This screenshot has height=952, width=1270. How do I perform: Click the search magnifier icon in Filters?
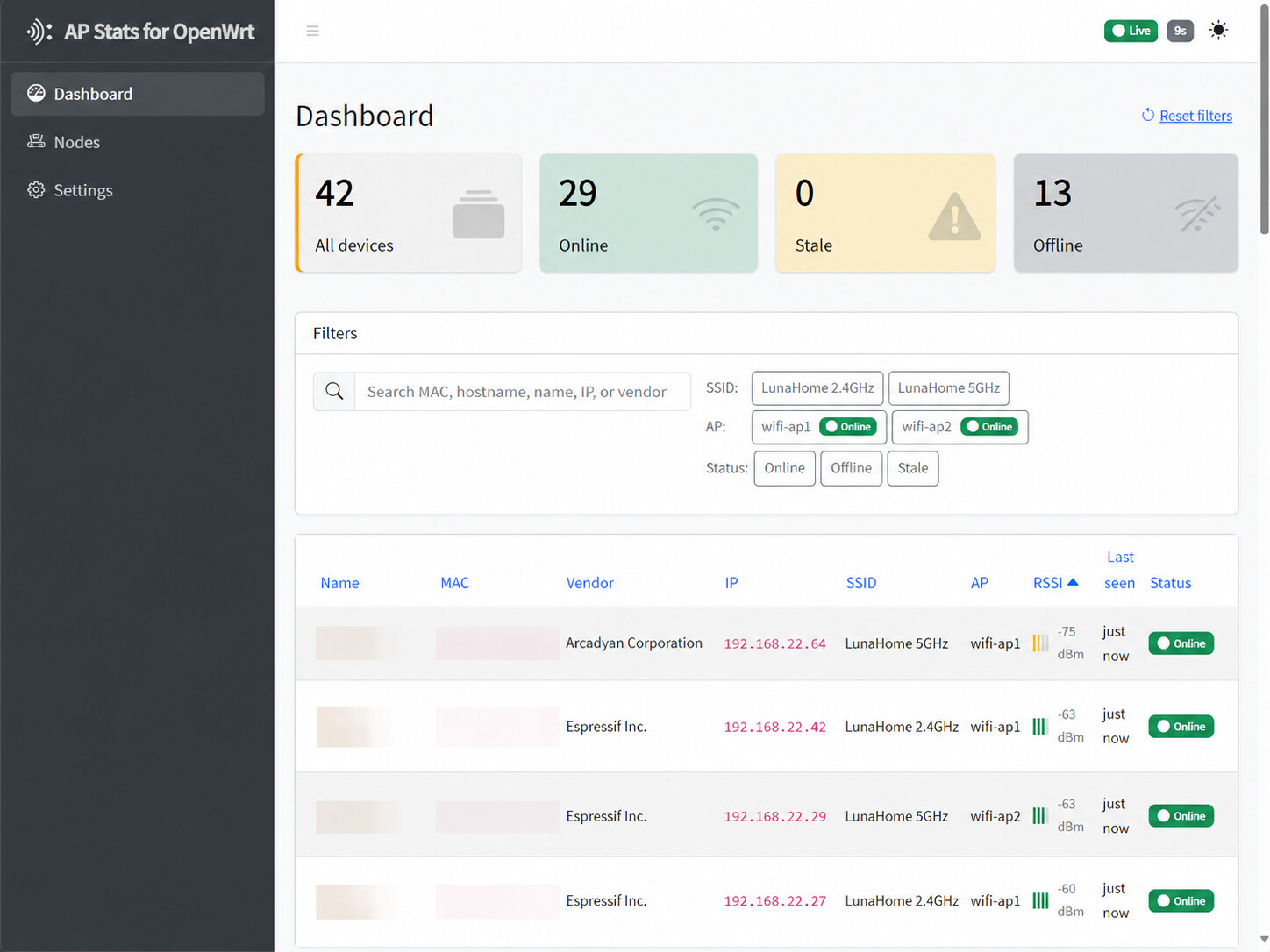(x=334, y=391)
